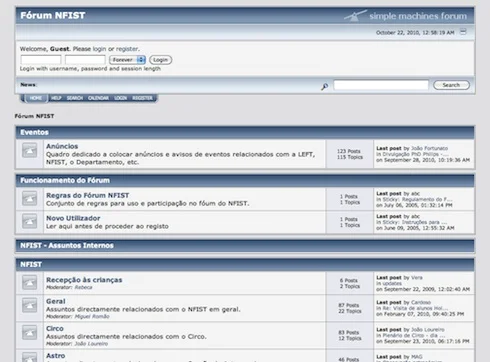
Task: Focus the search text field
Action: 381,85
